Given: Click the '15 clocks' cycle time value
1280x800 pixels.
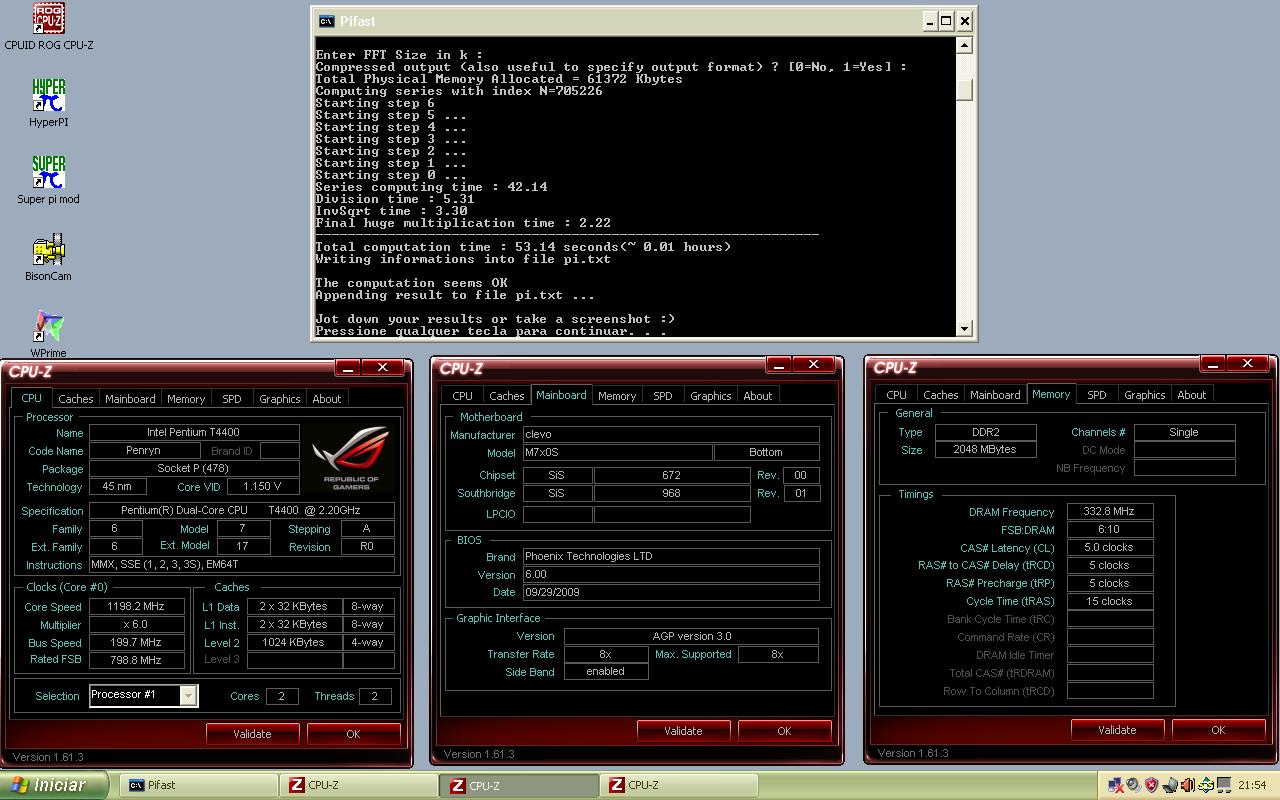Looking at the screenshot, I should pyautogui.click(x=1109, y=601).
